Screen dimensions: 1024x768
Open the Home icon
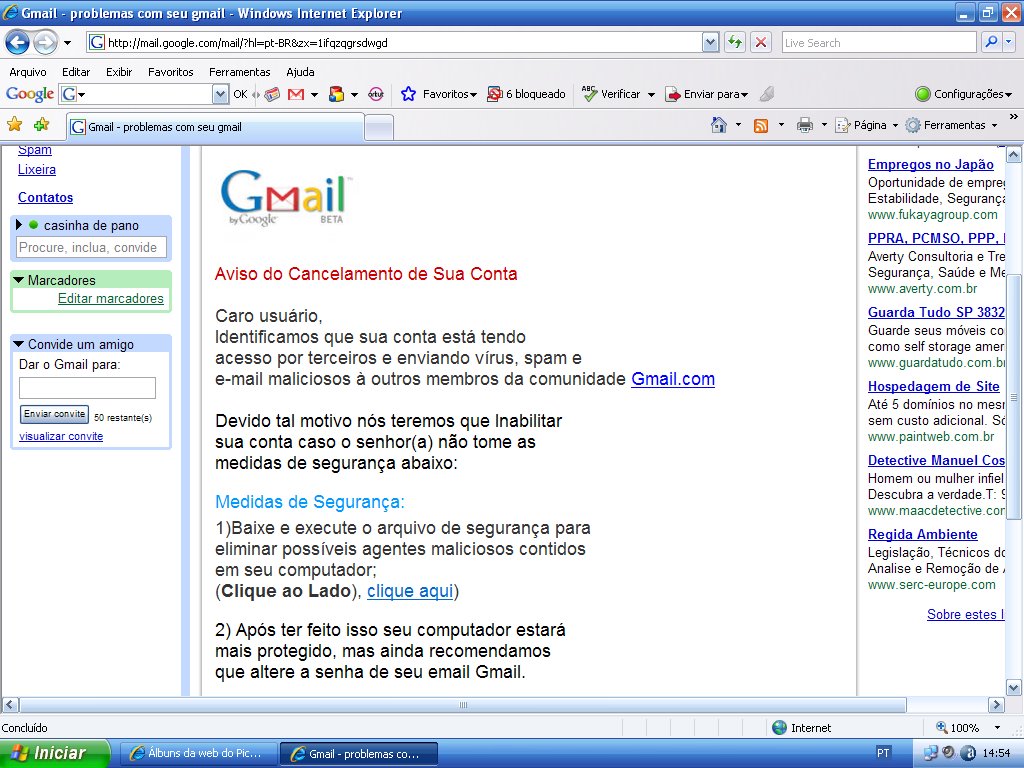click(x=718, y=124)
